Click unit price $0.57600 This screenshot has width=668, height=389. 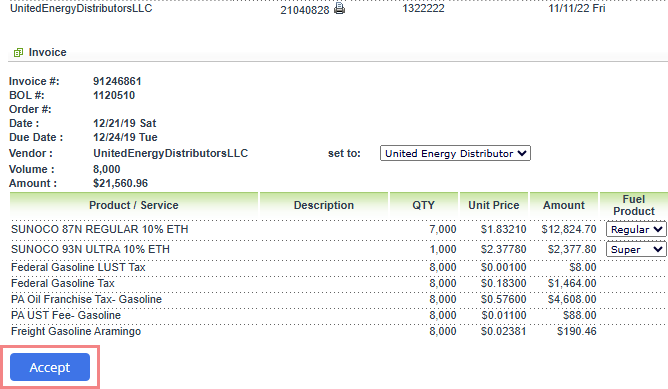click(x=504, y=299)
